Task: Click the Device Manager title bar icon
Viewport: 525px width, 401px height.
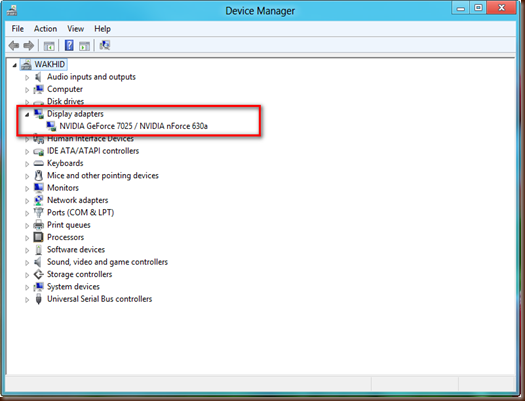Action: click(x=12, y=11)
